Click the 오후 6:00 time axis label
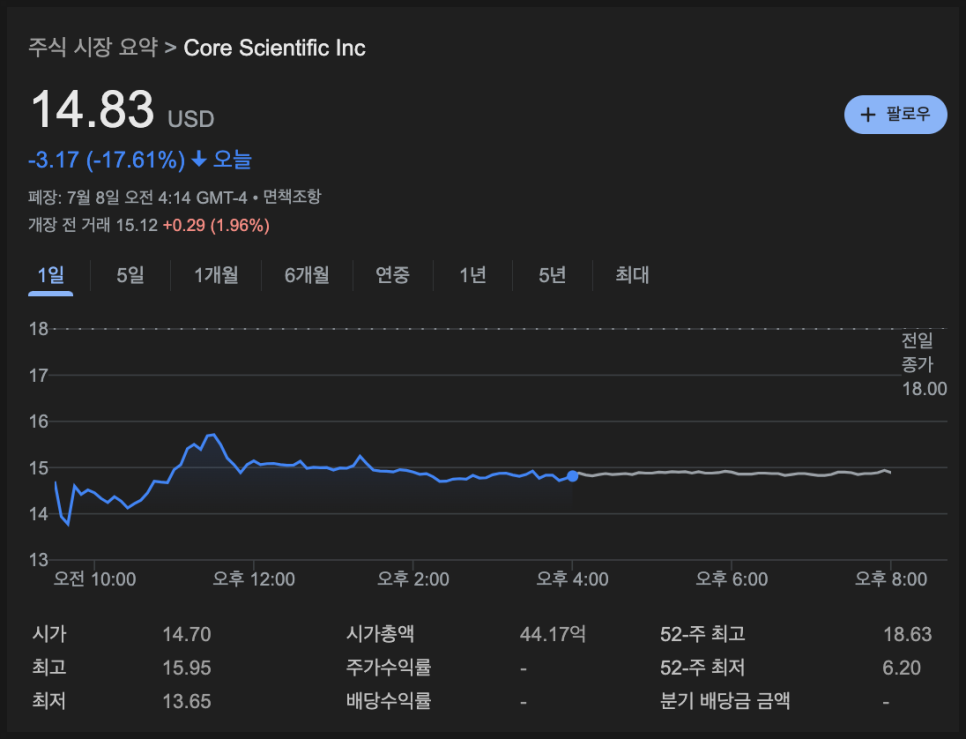This screenshot has height=739, width=966. click(732, 579)
